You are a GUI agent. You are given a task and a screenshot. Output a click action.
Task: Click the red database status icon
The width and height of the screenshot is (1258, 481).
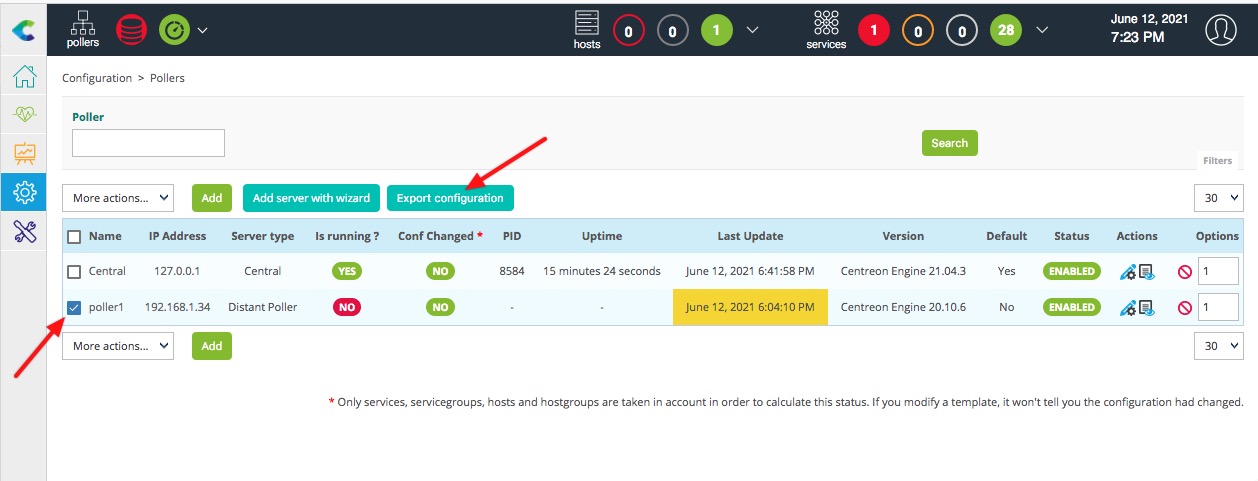(x=131, y=30)
